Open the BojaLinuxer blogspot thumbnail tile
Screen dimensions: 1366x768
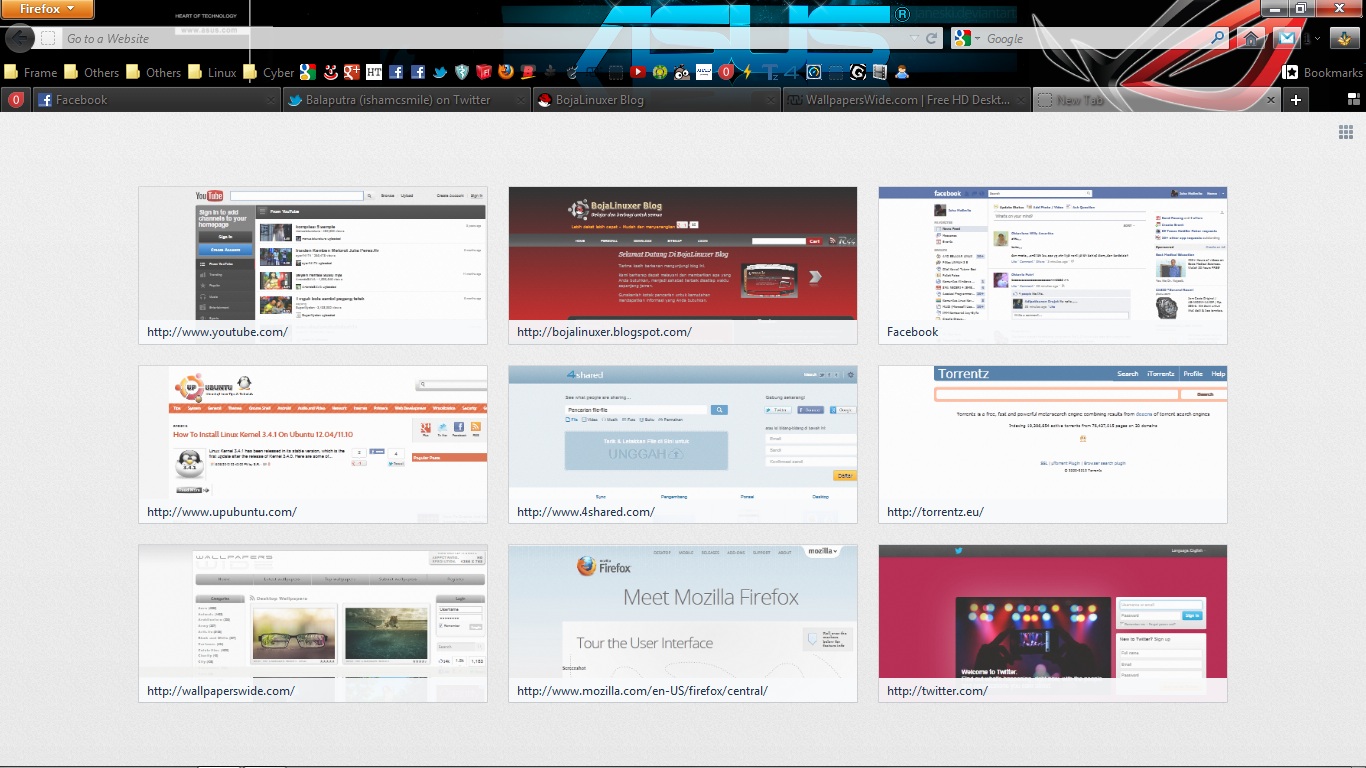(683, 265)
